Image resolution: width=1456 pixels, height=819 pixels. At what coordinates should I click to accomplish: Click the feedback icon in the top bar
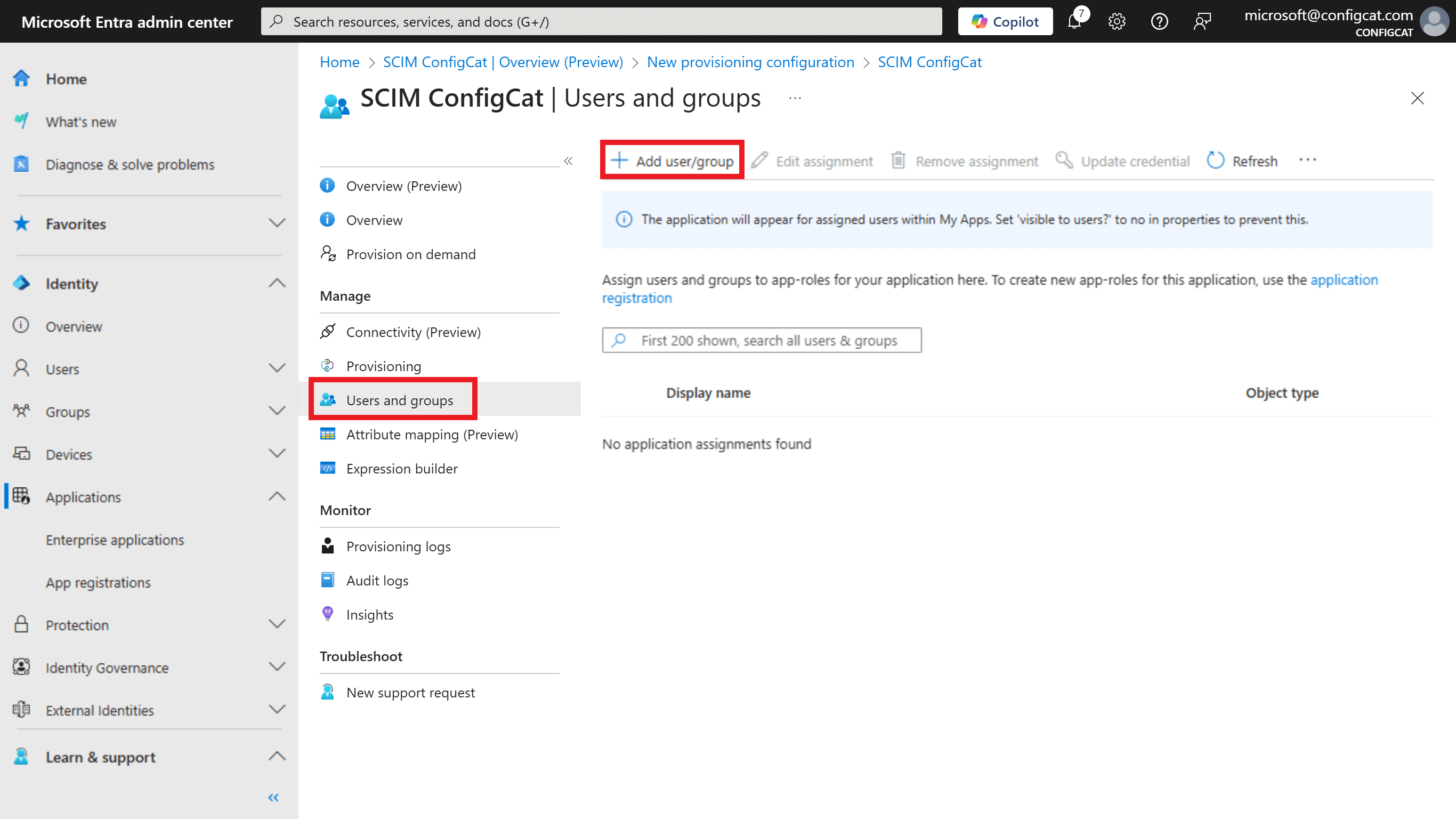1202,21
